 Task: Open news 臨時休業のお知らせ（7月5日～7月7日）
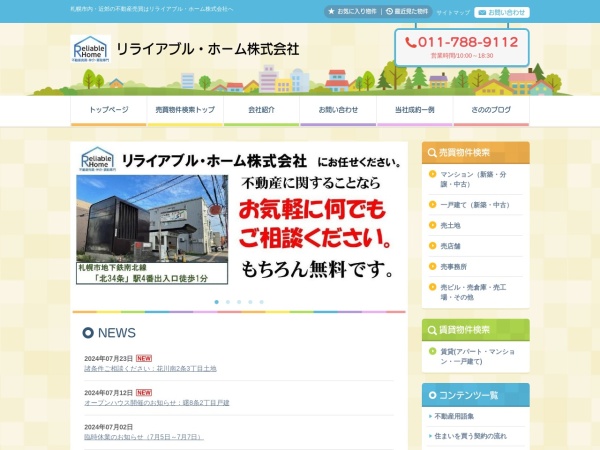click(144, 437)
